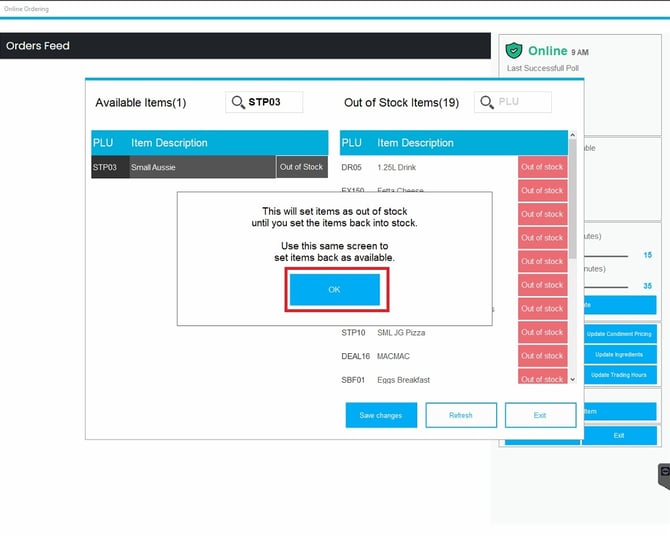Click Update Ingredients in side panel
Screen dimensions: 670x538
tap(619, 355)
